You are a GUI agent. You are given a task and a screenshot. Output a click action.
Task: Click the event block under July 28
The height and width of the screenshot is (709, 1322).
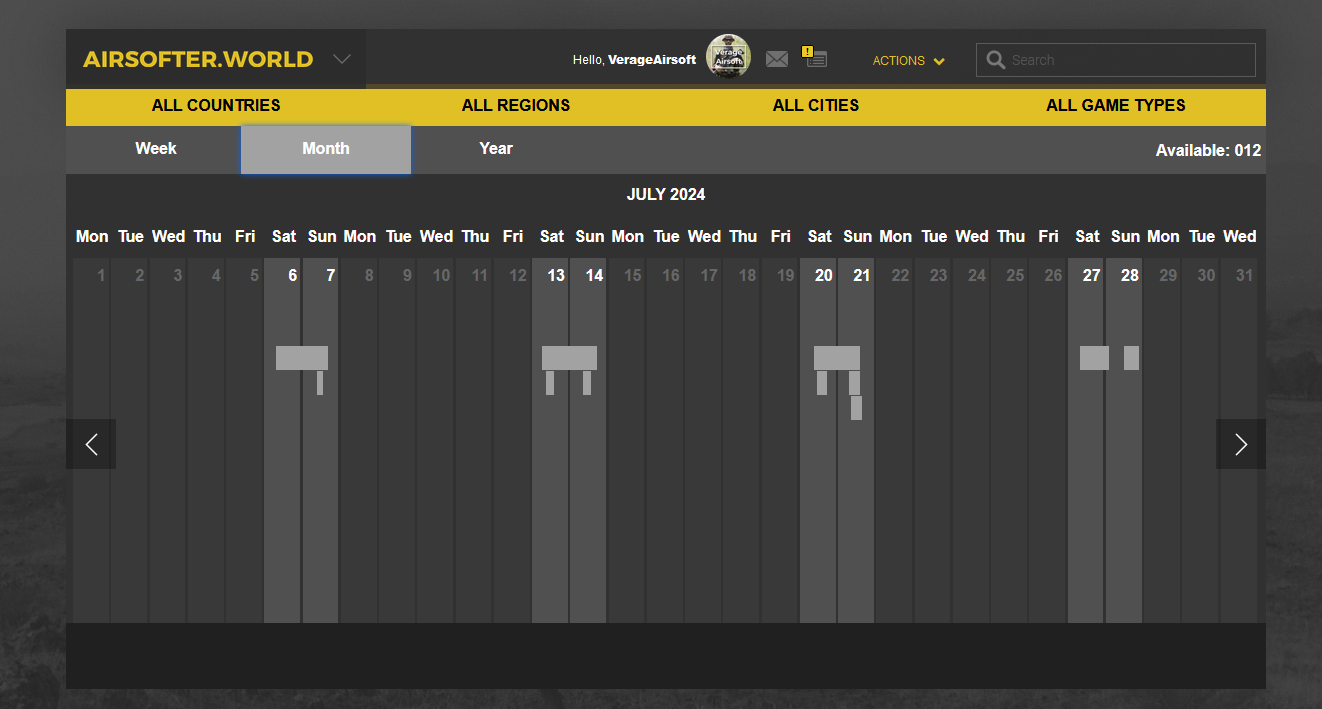point(1131,358)
